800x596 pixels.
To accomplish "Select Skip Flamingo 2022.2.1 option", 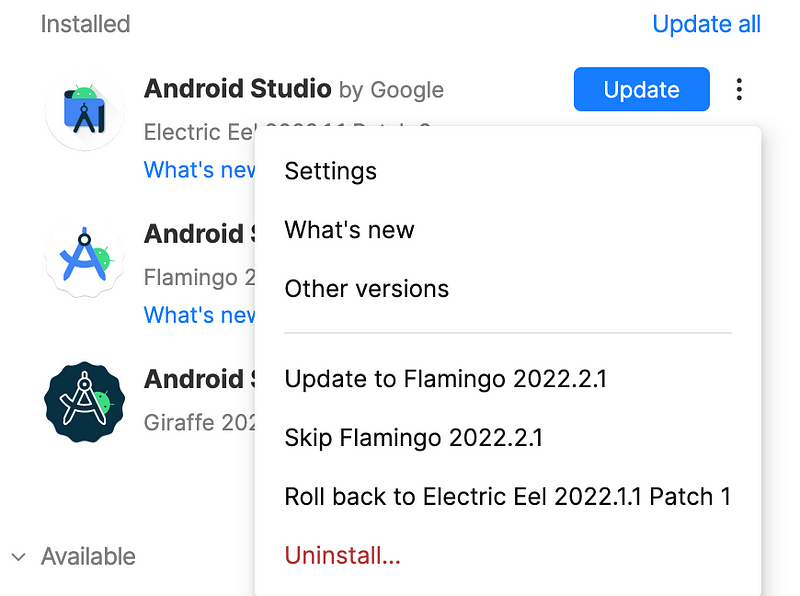I will [413, 438].
